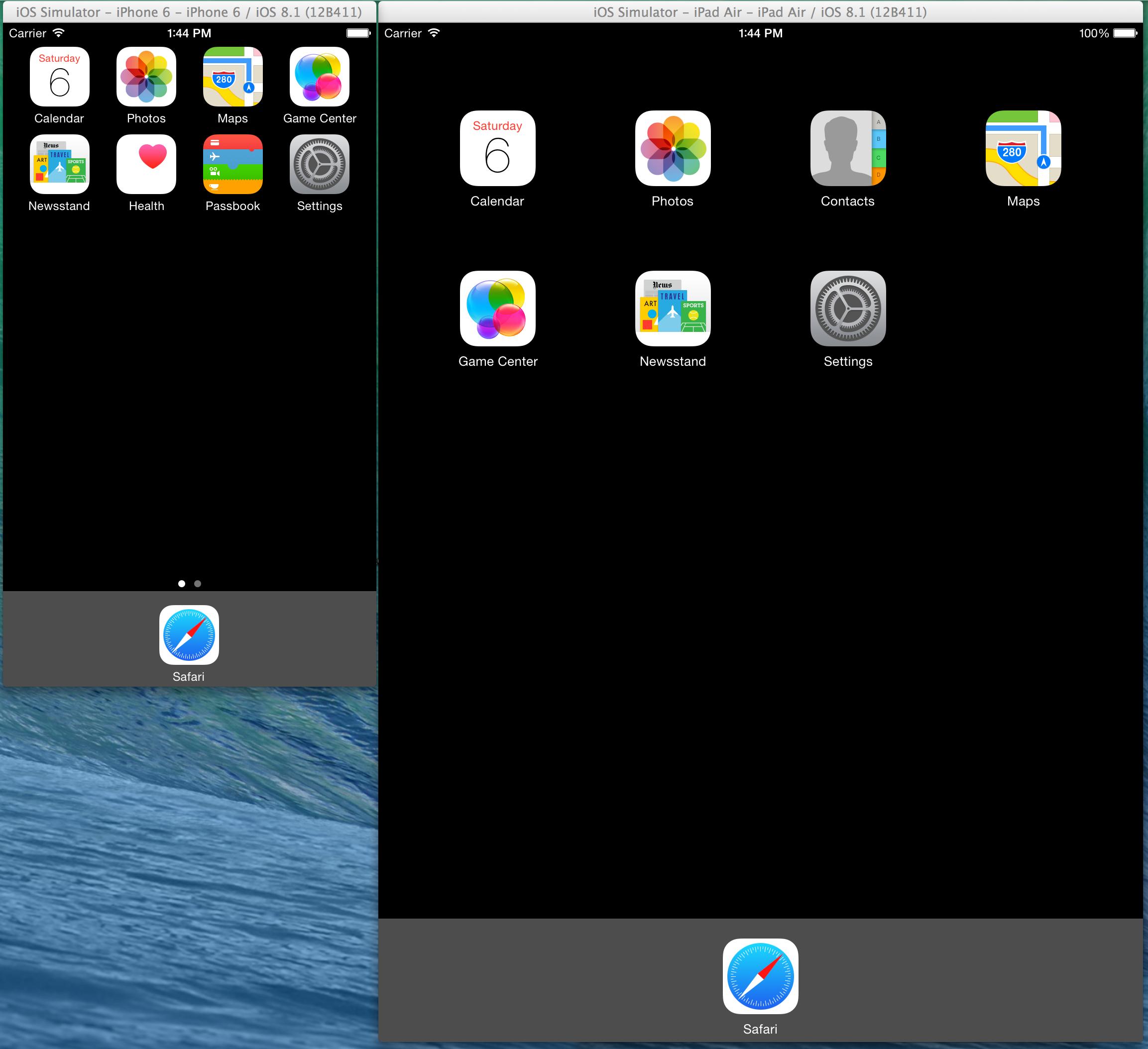Open Photos app on iPad Air simulator

coord(673,148)
